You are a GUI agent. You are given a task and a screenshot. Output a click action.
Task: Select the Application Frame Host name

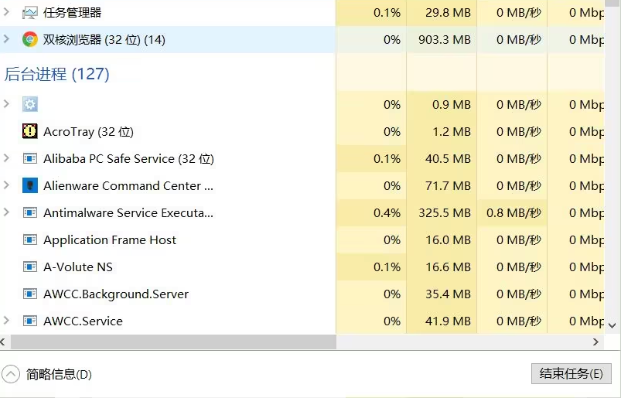point(110,240)
